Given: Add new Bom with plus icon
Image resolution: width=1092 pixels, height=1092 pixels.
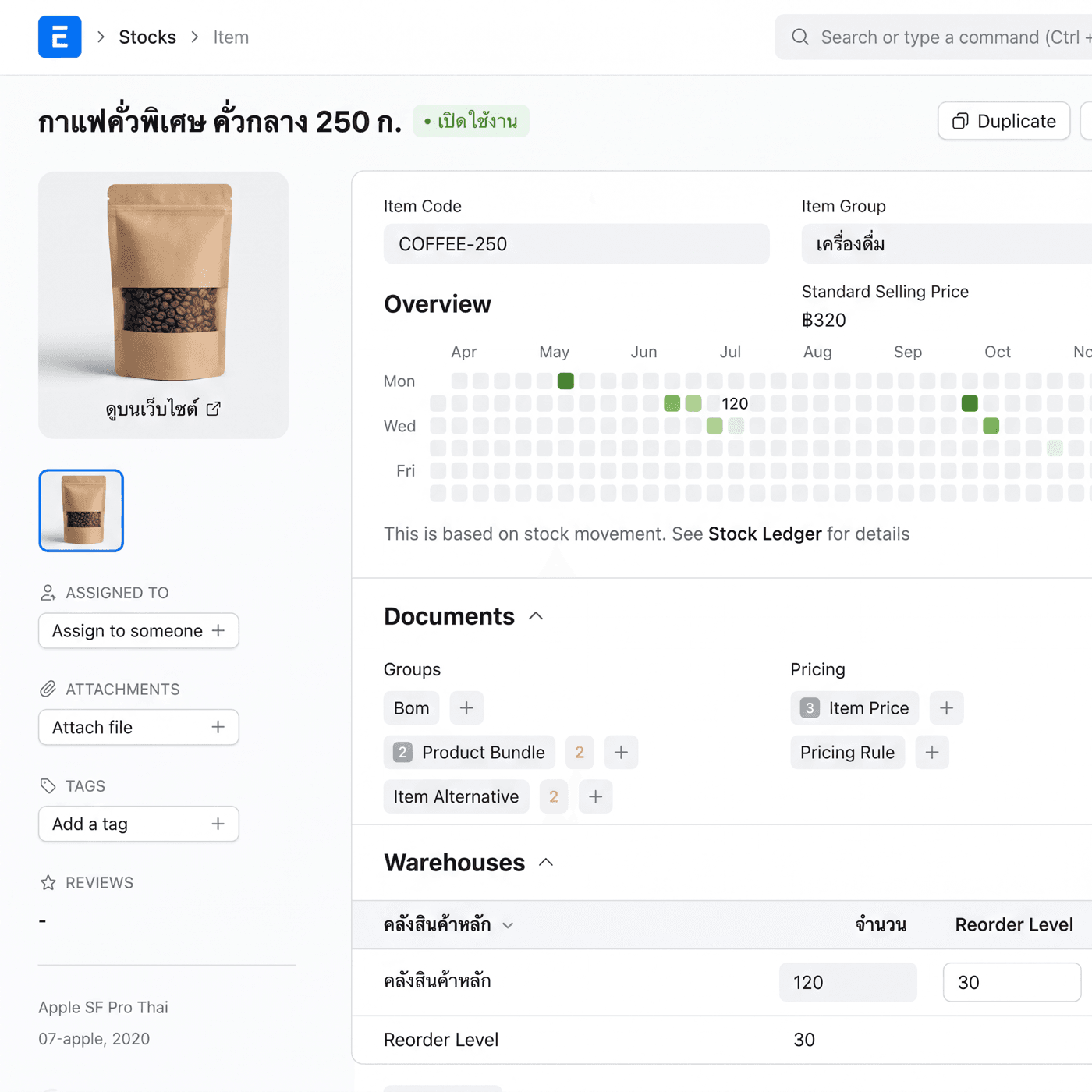Looking at the screenshot, I should point(466,708).
